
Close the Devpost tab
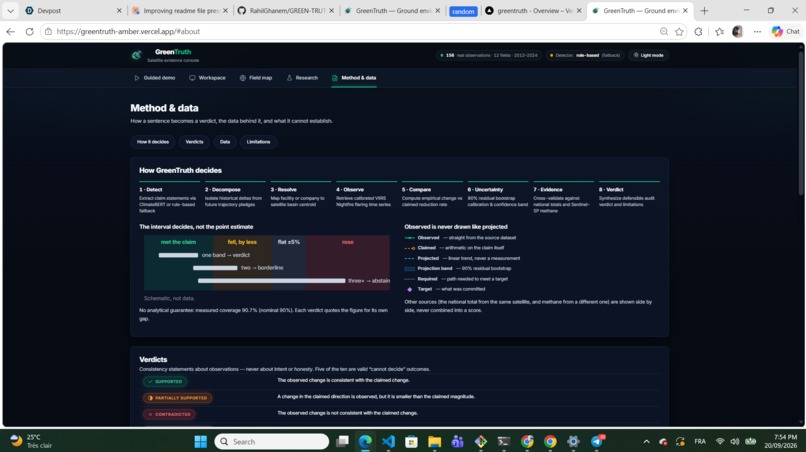coord(119,10)
